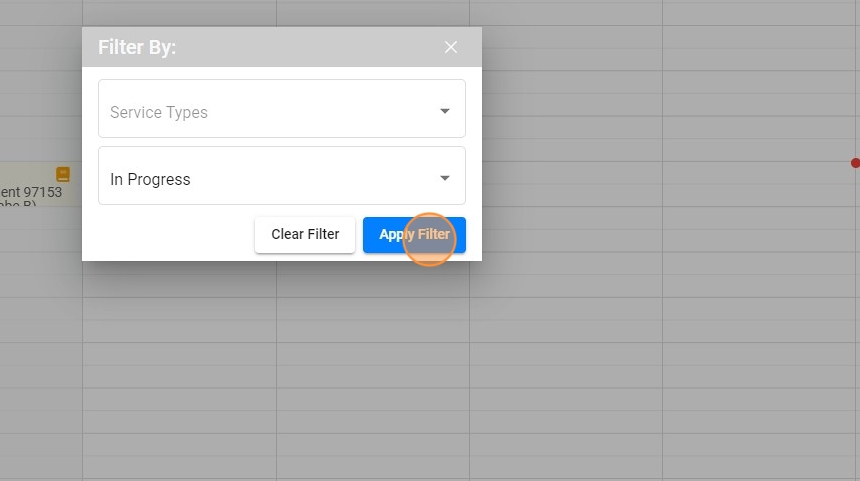Expand the In Progress dropdown arrow

(445, 178)
